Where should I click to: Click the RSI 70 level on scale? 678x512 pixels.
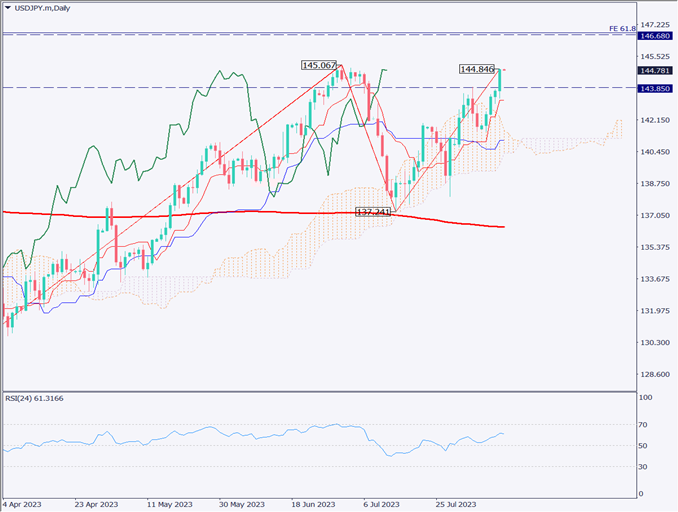click(x=645, y=426)
